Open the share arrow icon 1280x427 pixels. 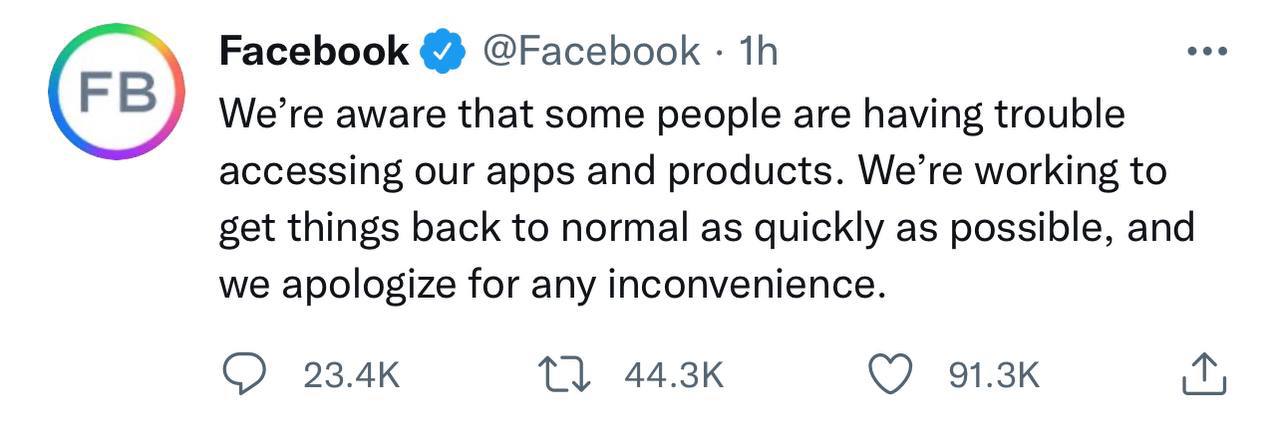click(1203, 375)
